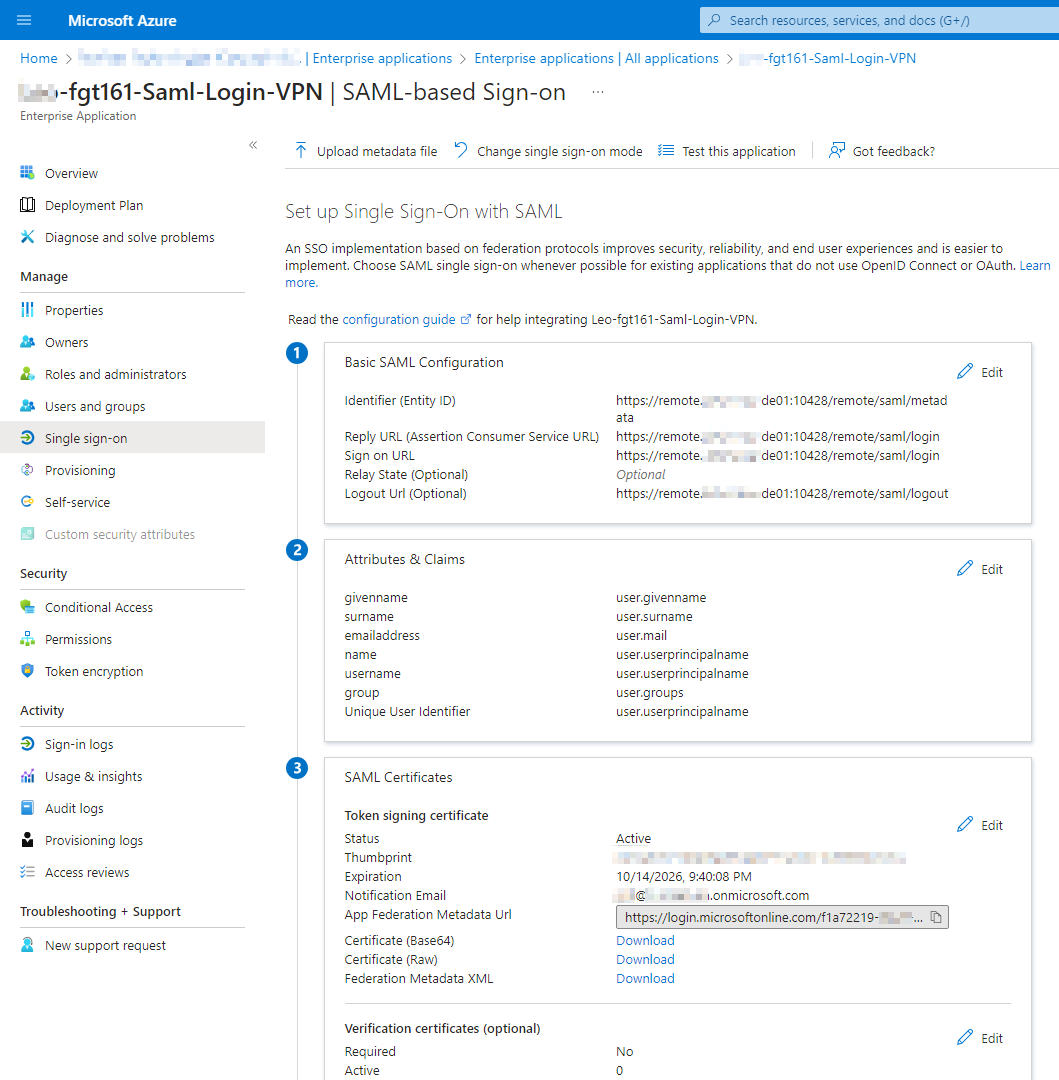
Task: Open the Azure portal hamburger menu
Action: (22, 20)
